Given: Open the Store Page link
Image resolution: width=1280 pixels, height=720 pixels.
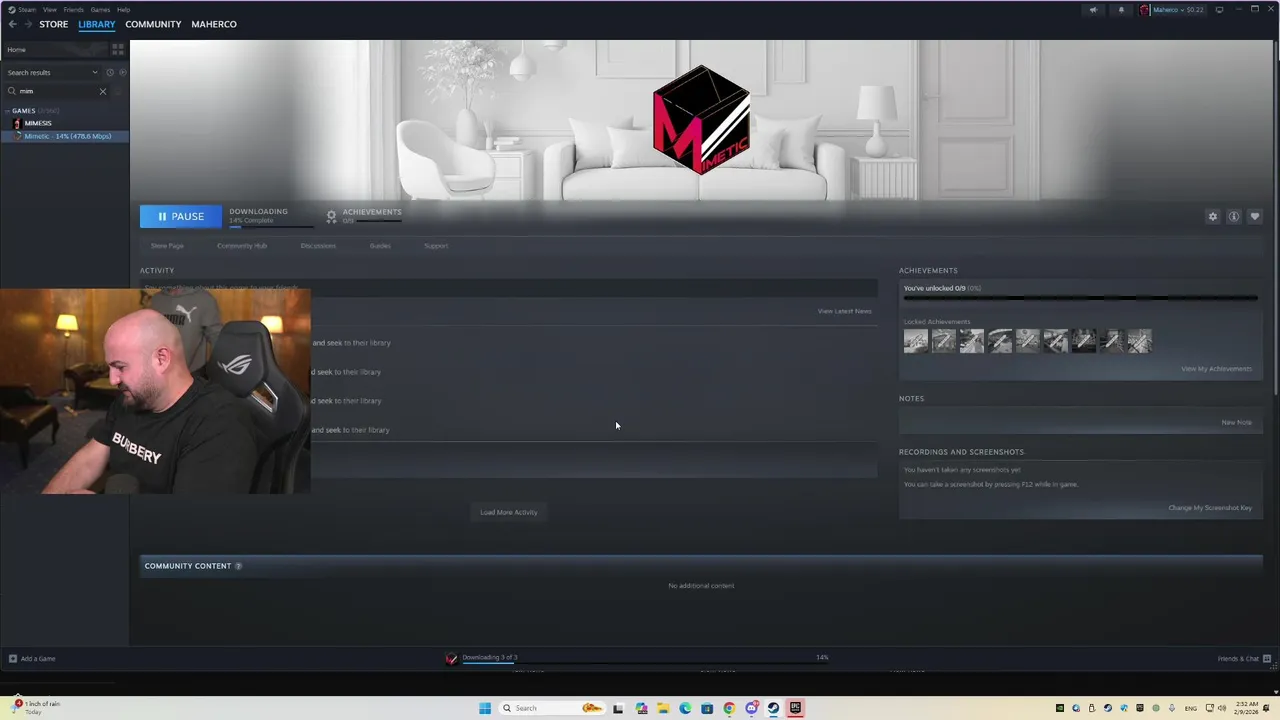Looking at the screenshot, I should (167, 246).
